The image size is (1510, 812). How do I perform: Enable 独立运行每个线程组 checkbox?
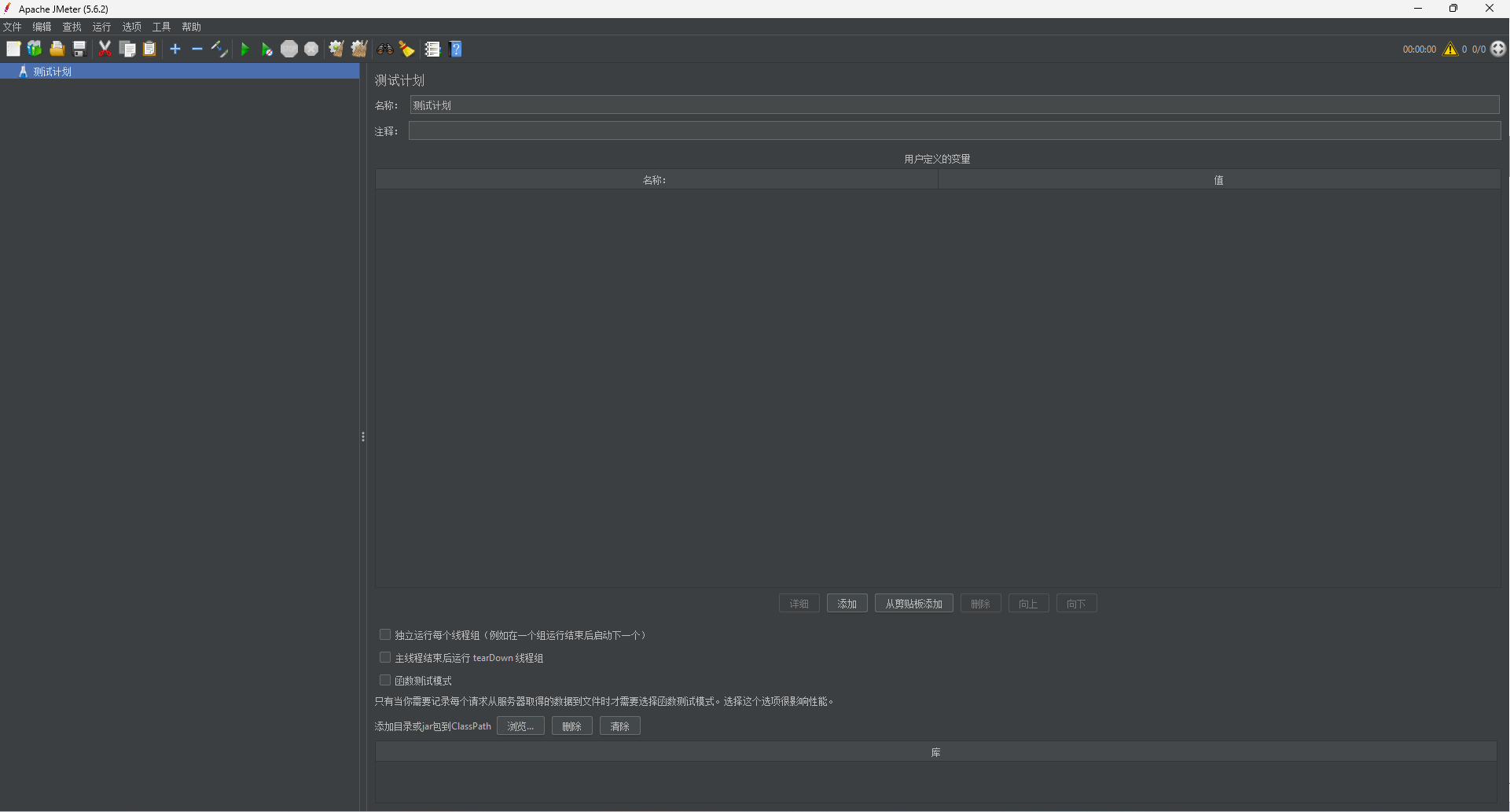point(385,634)
